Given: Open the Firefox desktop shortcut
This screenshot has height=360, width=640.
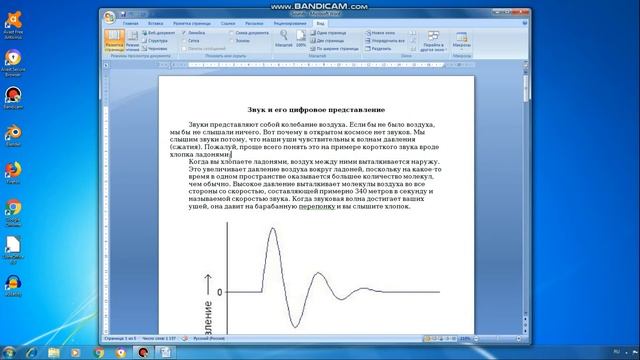Looking at the screenshot, I should pos(13,173).
